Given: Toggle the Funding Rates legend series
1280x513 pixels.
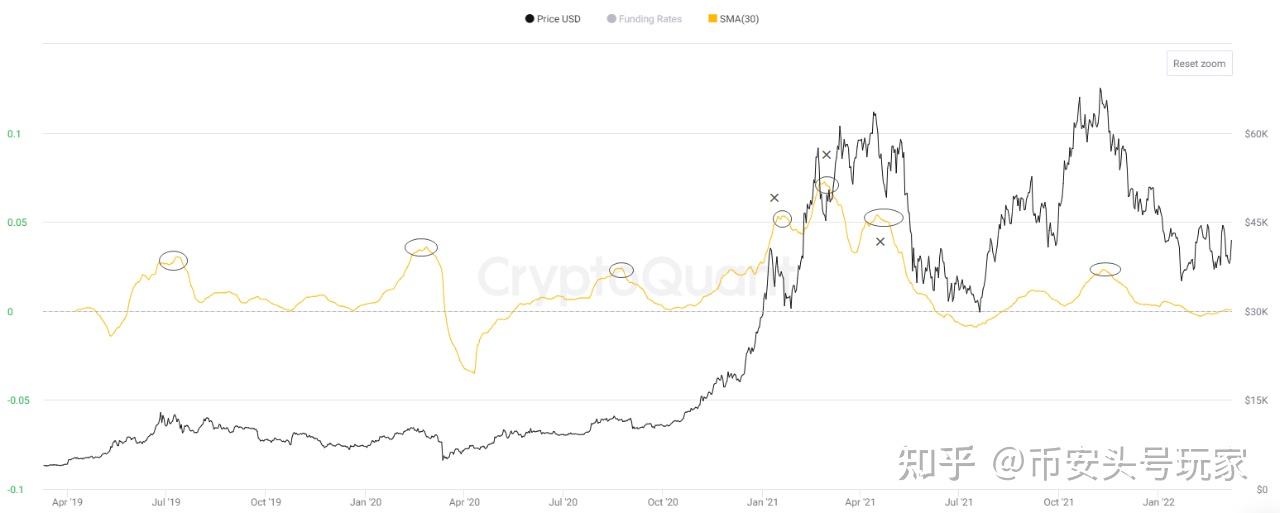Looking at the screenshot, I should (650, 19).
